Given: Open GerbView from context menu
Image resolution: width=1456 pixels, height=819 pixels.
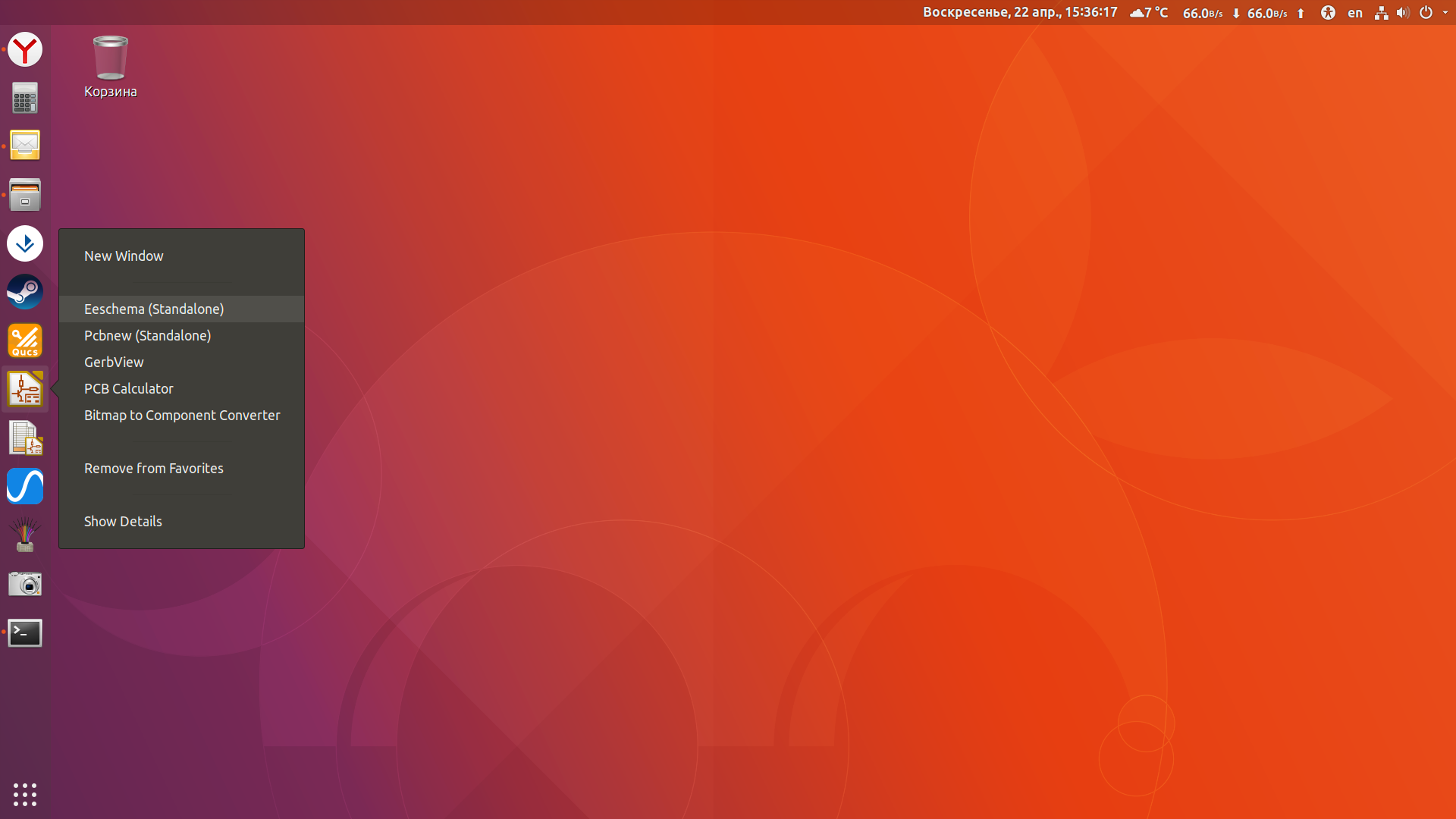Looking at the screenshot, I should pyautogui.click(x=114, y=362).
